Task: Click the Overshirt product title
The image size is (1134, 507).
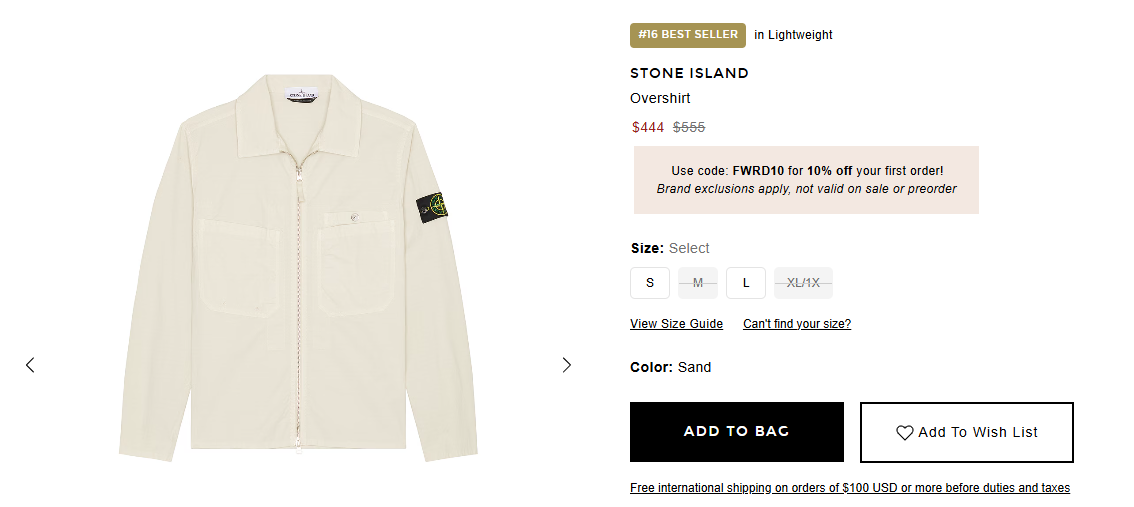Action: pos(660,98)
